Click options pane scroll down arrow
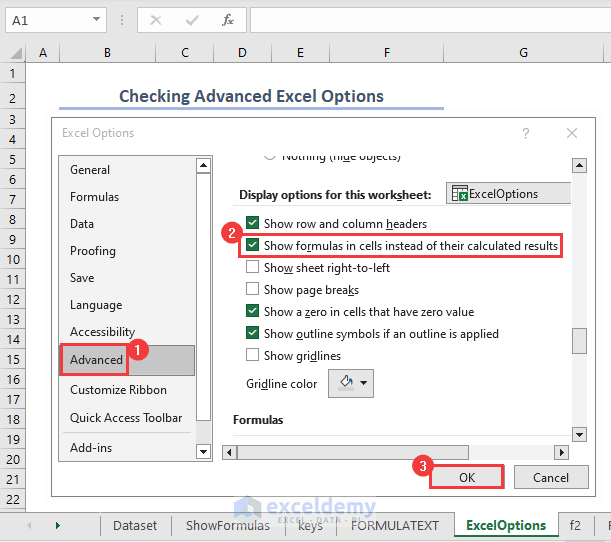The height and width of the screenshot is (542, 611). [x=579, y=434]
